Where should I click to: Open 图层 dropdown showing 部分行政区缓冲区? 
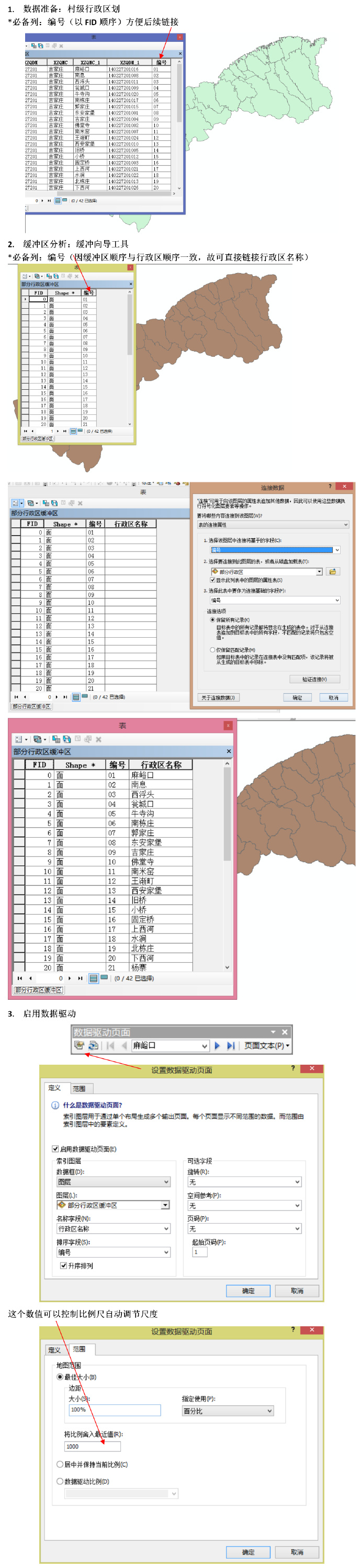click(113, 1205)
